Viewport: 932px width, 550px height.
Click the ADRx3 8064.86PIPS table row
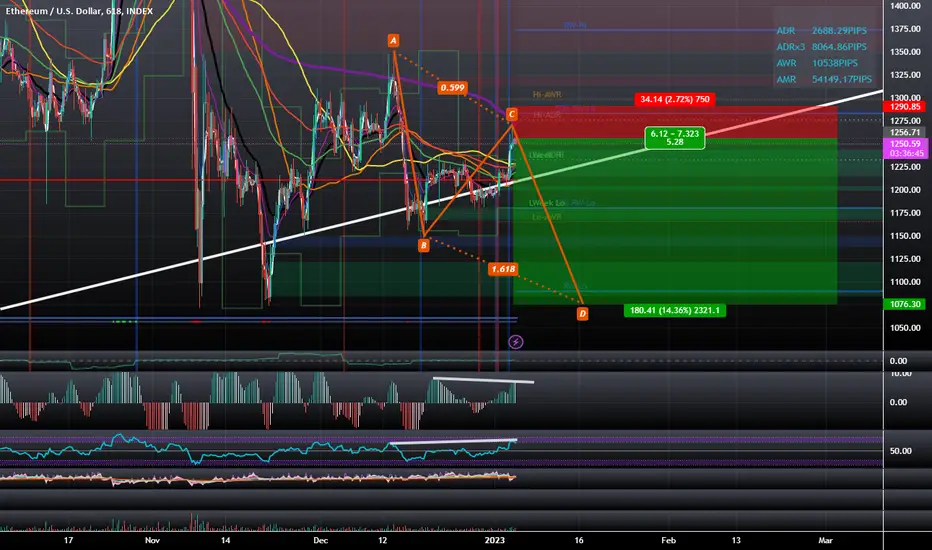[x=821, y=46]
